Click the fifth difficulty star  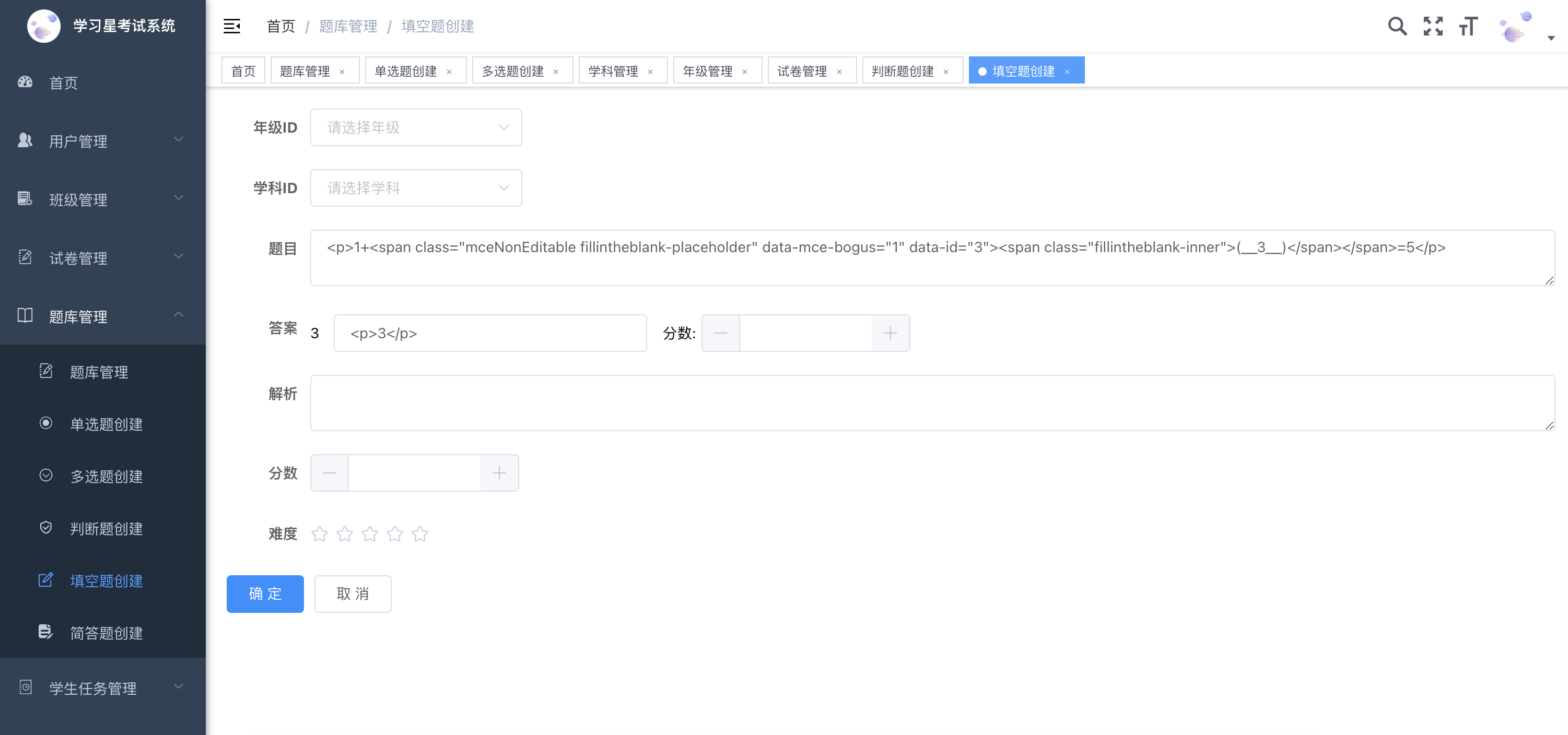420,534
